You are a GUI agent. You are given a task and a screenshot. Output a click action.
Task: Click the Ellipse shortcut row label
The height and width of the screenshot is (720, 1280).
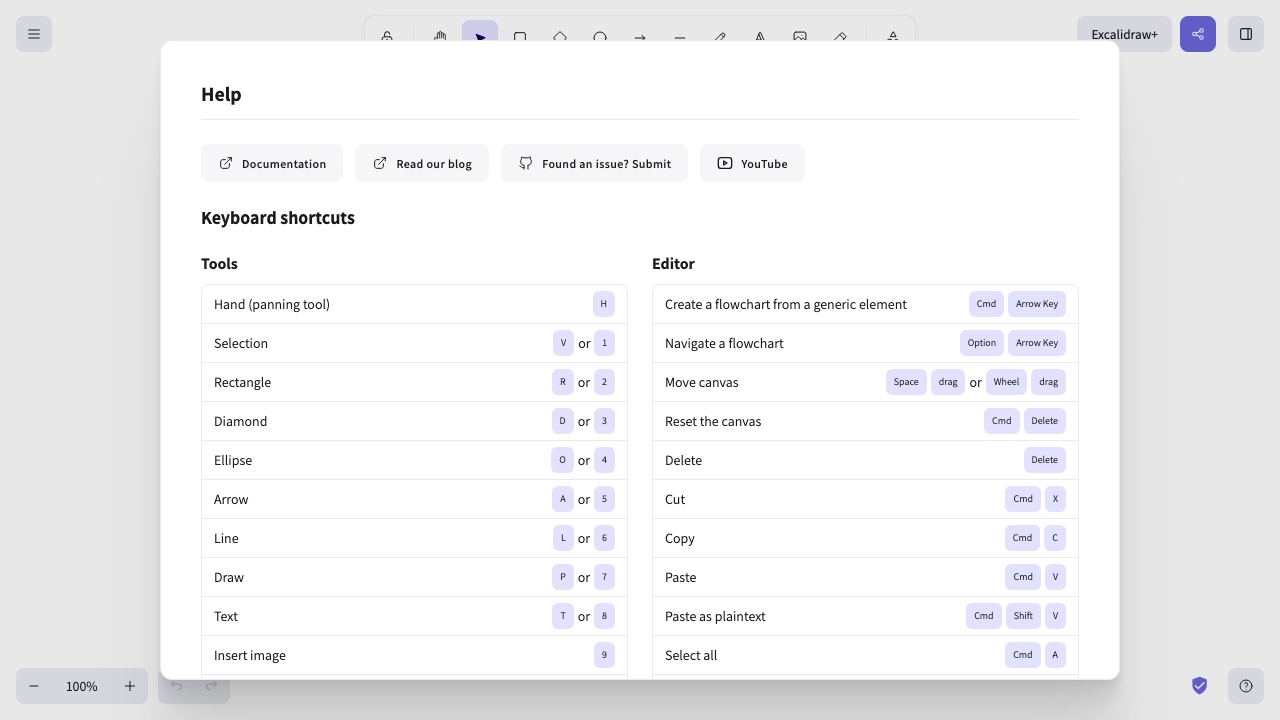pos(233,460)
